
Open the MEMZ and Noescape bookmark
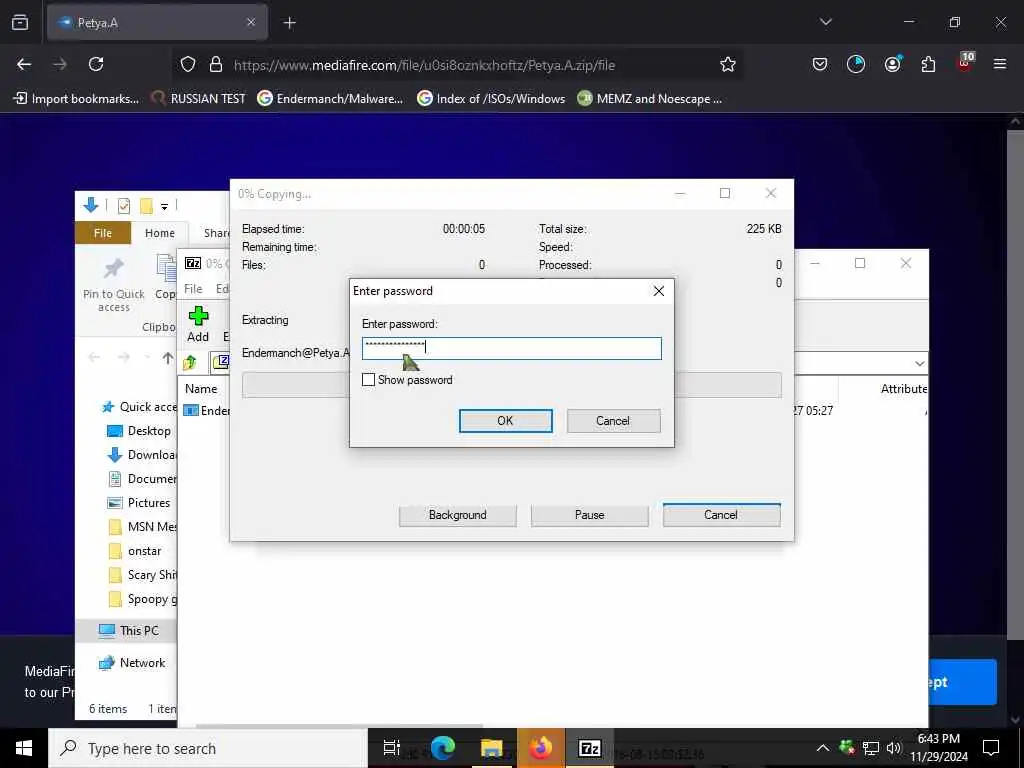[650, 99]
